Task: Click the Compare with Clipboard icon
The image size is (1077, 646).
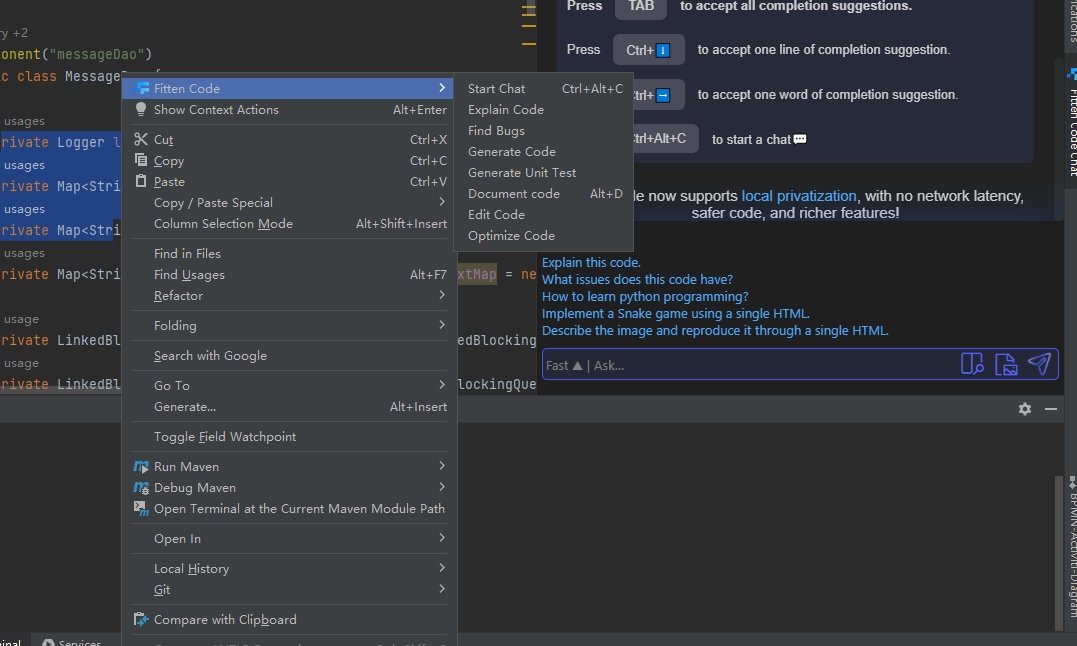Action: click(x=141, y=619)
